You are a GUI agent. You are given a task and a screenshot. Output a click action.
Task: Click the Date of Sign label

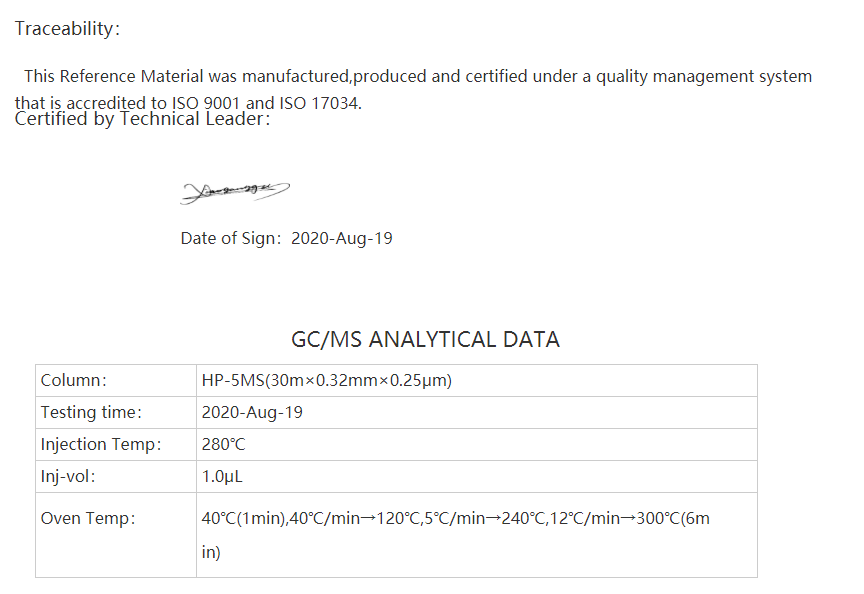[x=231, y=239]
